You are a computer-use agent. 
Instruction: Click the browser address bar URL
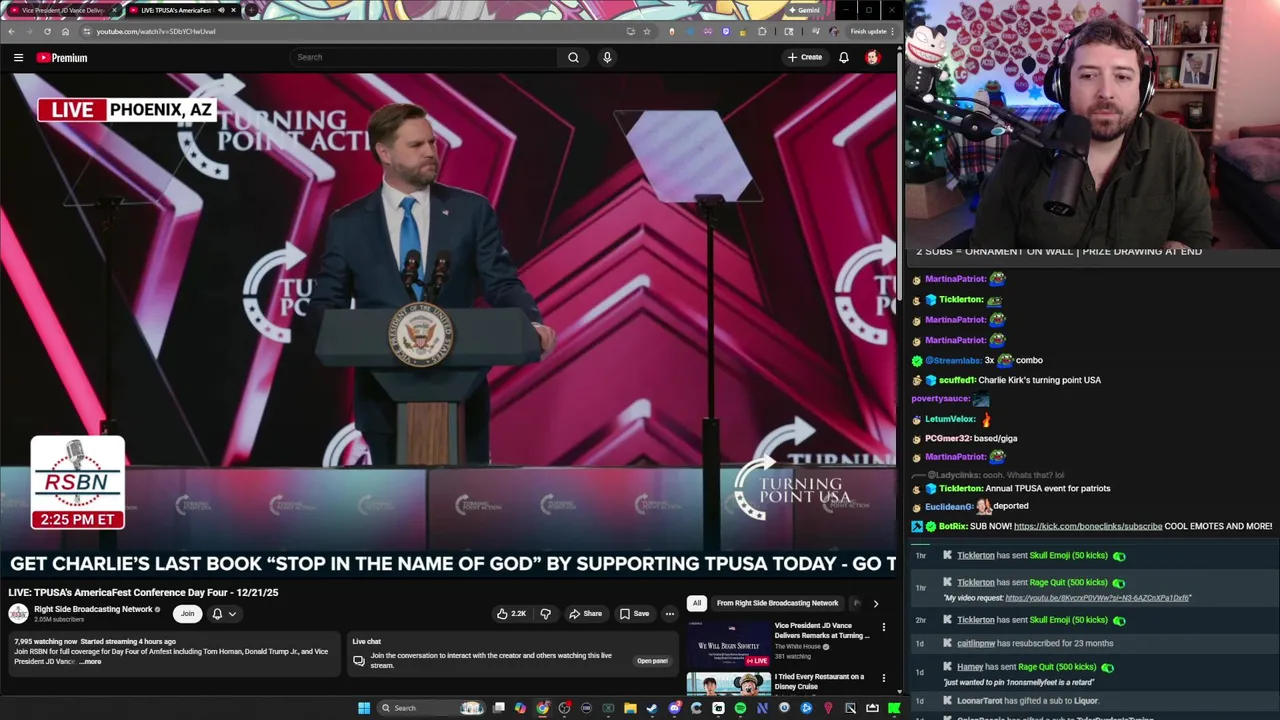pos(155,31)
